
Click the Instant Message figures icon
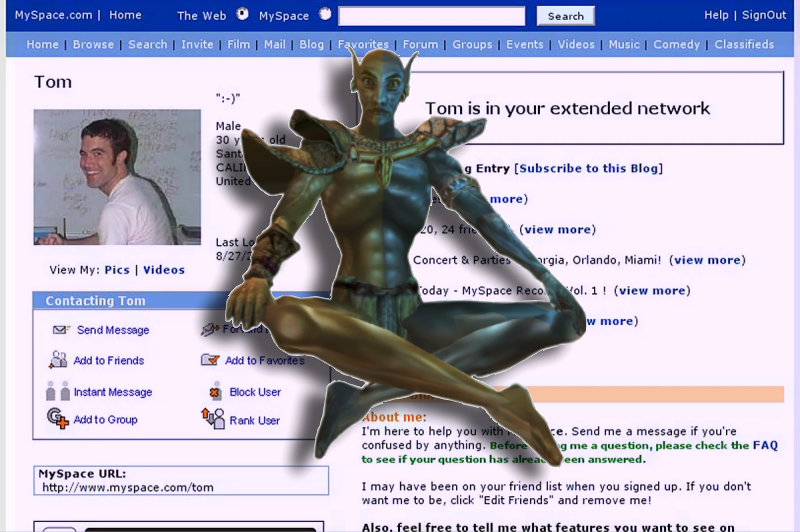coord(58,391)
